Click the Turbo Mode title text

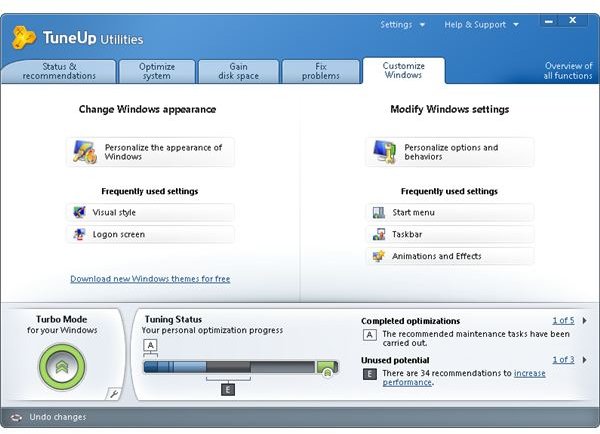tap(62, 319)
